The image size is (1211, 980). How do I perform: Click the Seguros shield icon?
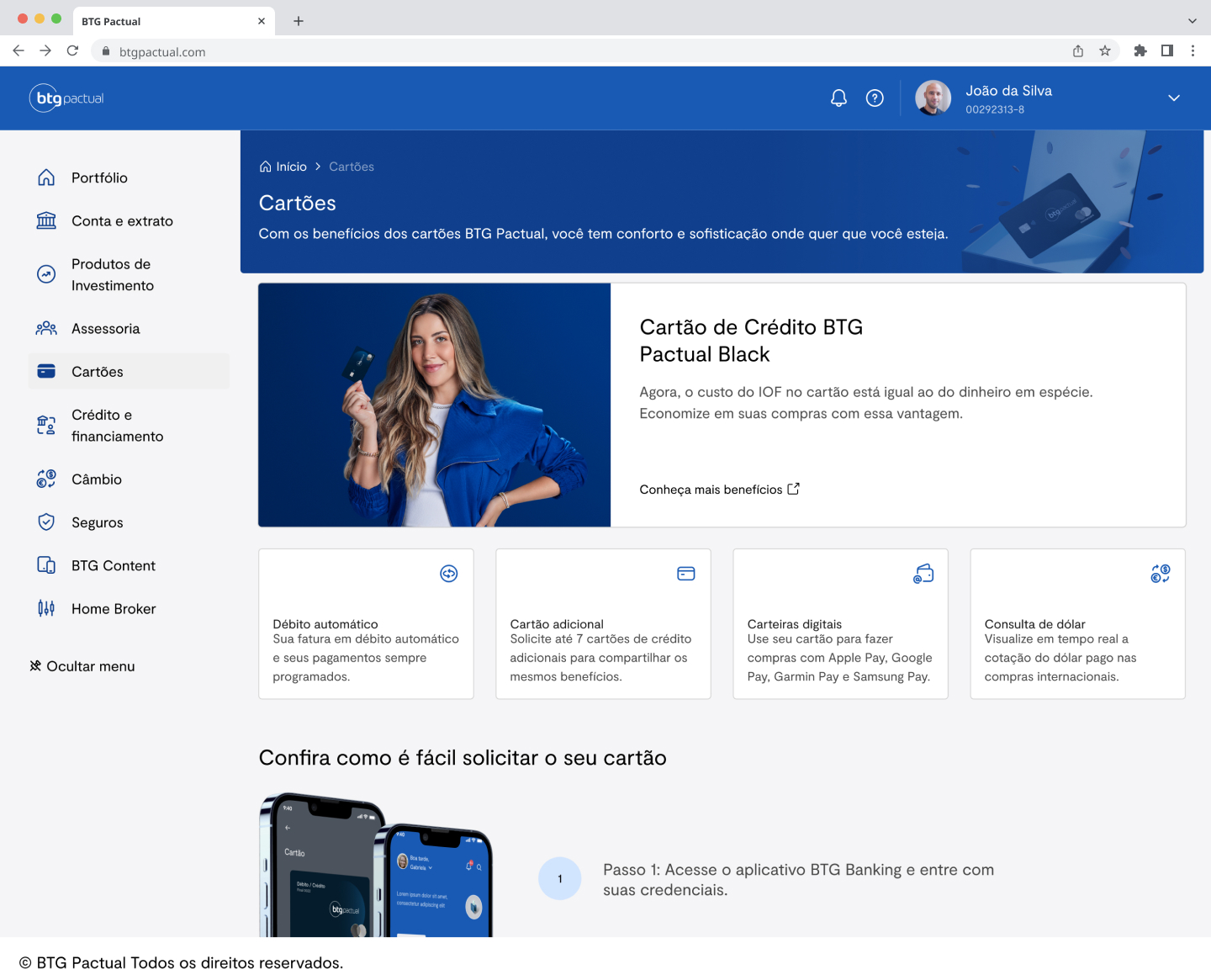(46, 522)
